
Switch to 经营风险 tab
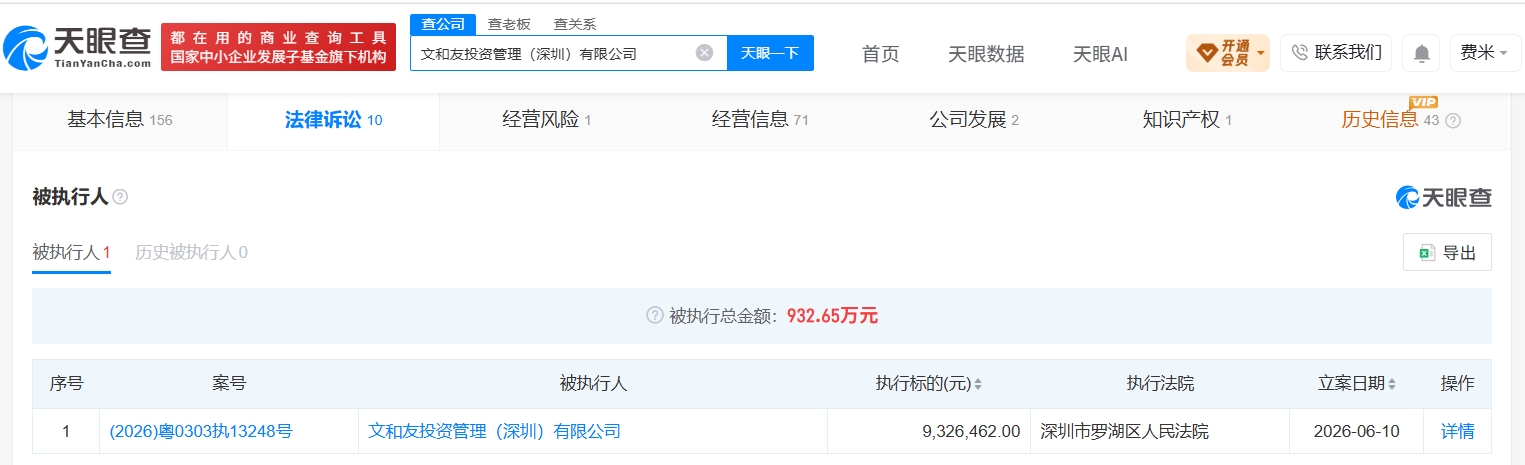click(x=546, y=121)
